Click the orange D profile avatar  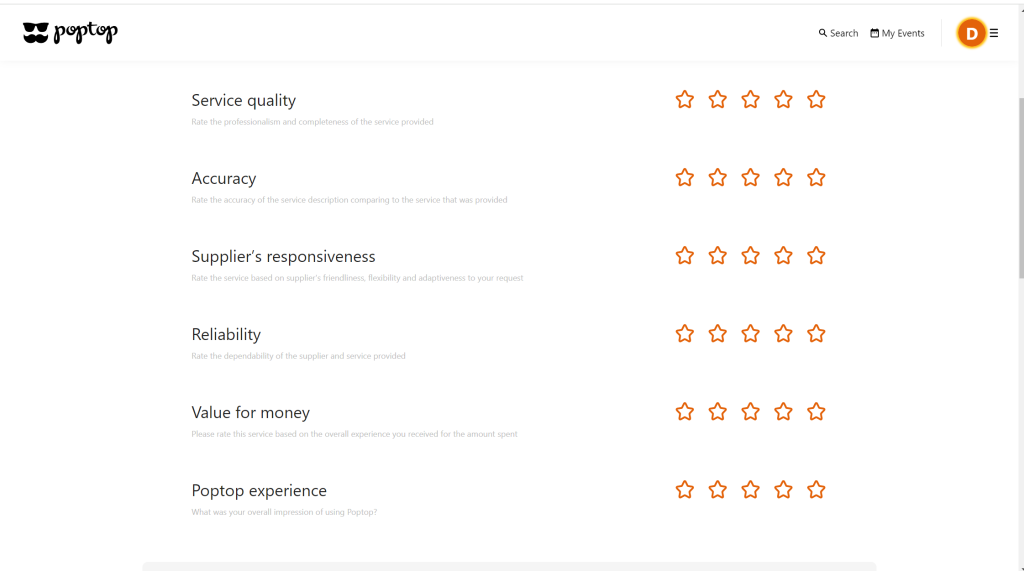pos(971,33)
